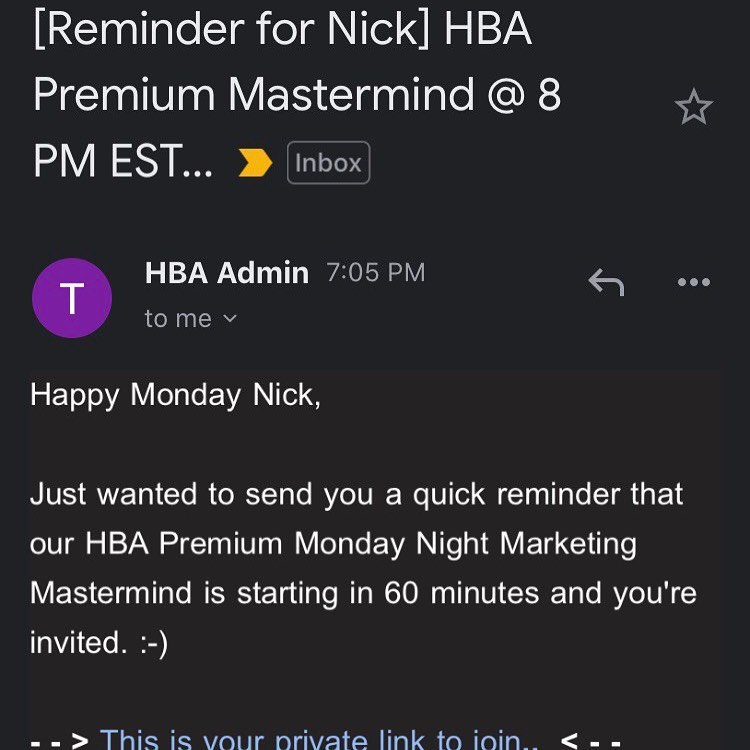Image resolution: width=750 pixels, height=750 pixels.
Task: Star this HBA Premium Mastermind email
Action: coord(693,107)
